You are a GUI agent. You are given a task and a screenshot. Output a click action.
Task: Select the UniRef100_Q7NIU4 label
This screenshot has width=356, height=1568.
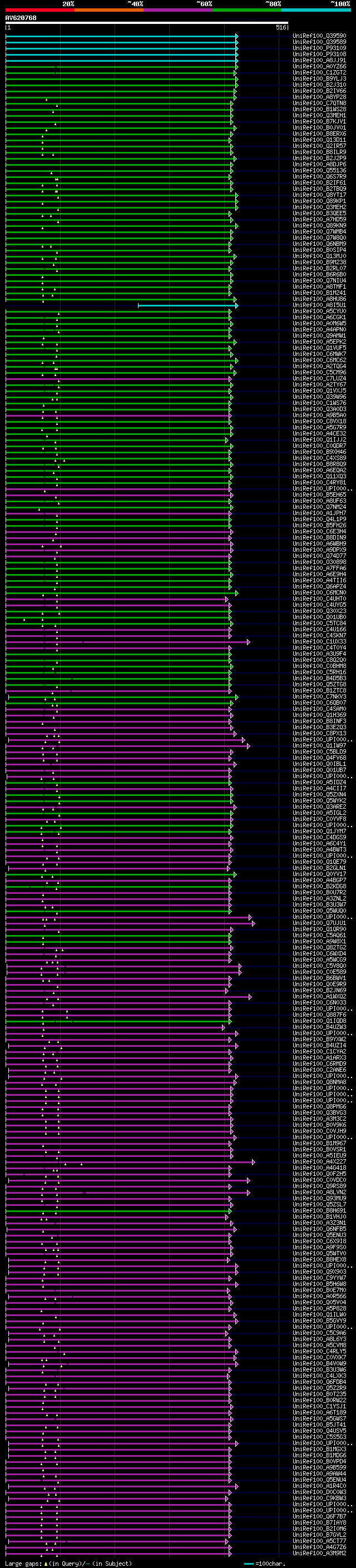319,280
